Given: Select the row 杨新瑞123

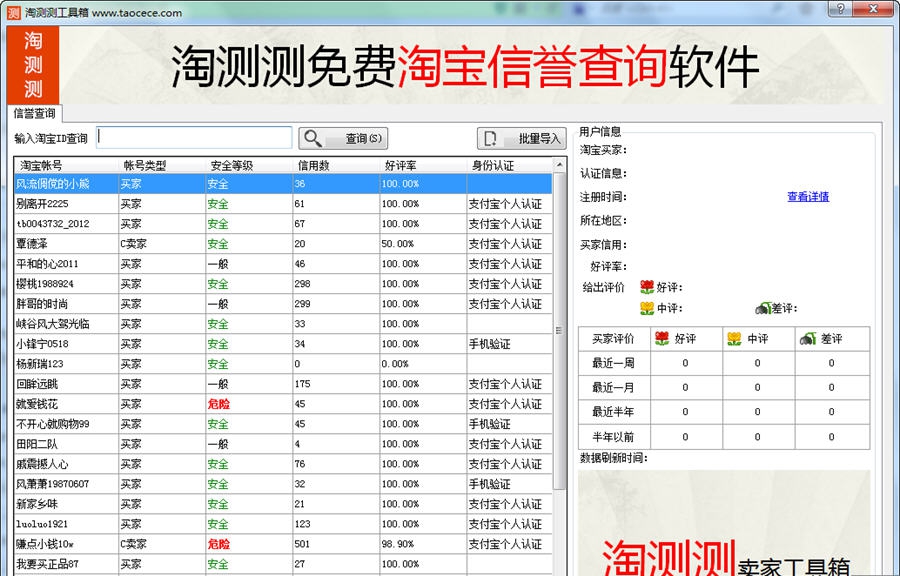Looking at the screenshot, I should pyautogui.click(x=283, y=364).
